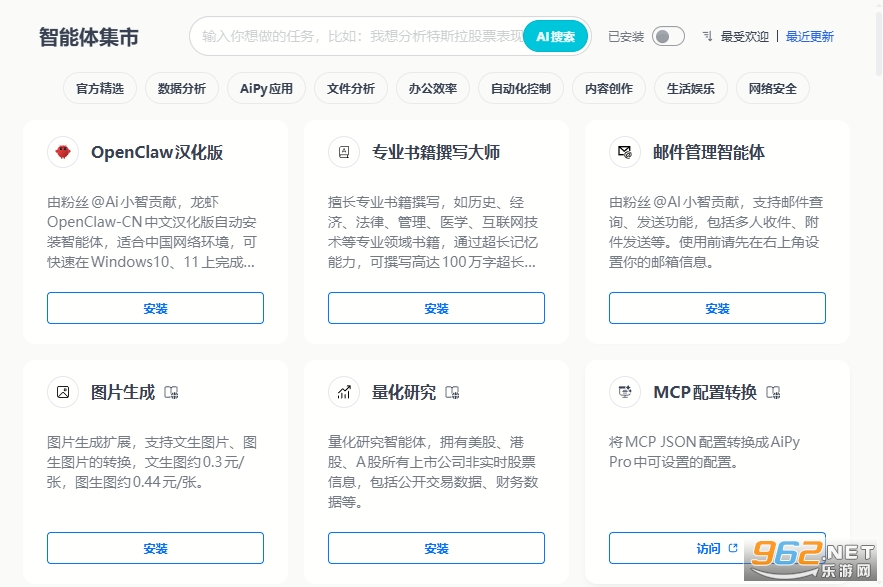Click the 已安装 label text
Viewport: 883px width, 587px height.
click(x=626, y=37)
